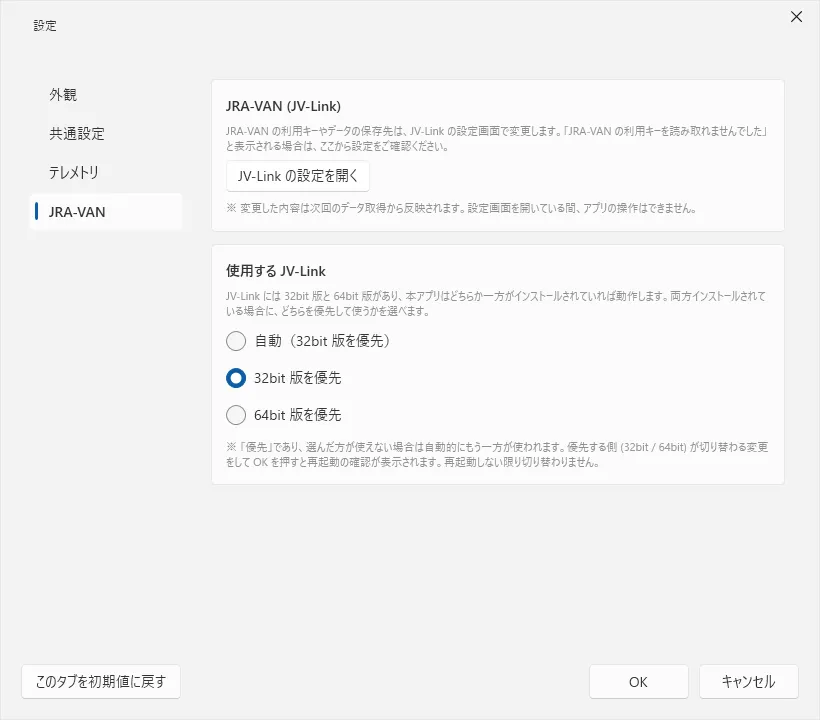Viewport: 820px width, 720px height.
Task: Go to the JRA-VAN tab
Action: pos(106,212)
